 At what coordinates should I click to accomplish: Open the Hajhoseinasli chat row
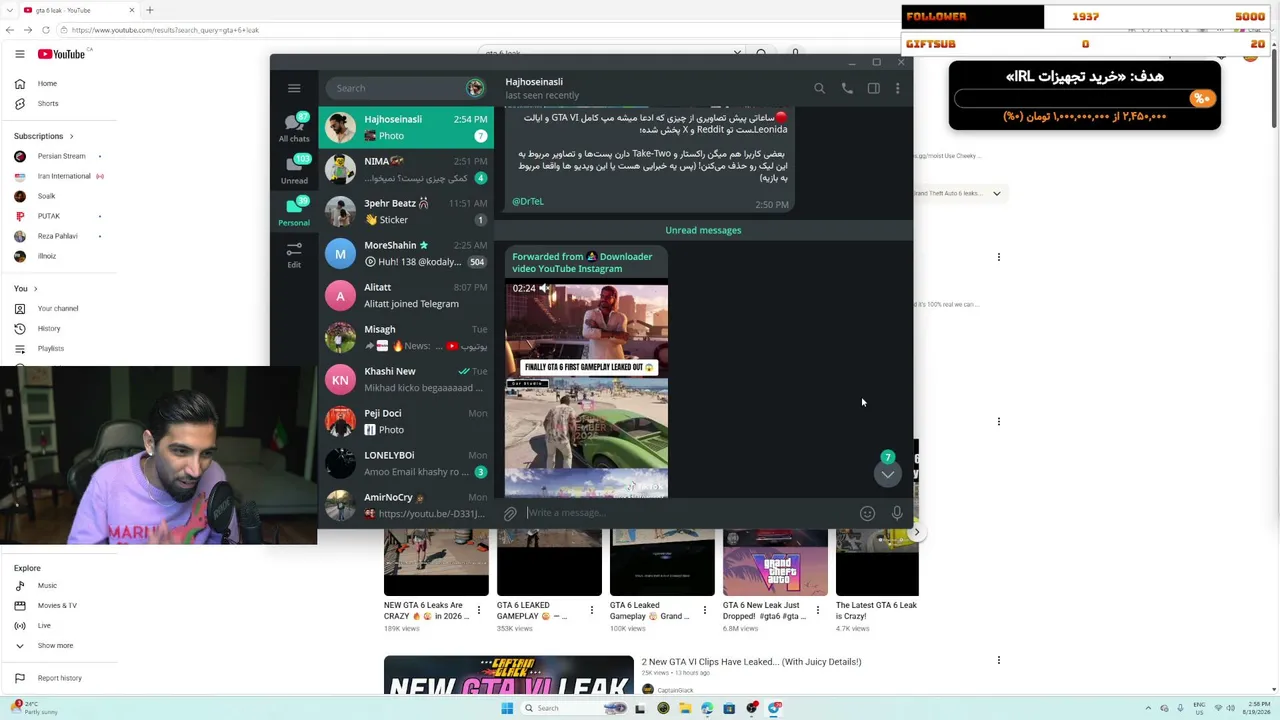(406, 127)
